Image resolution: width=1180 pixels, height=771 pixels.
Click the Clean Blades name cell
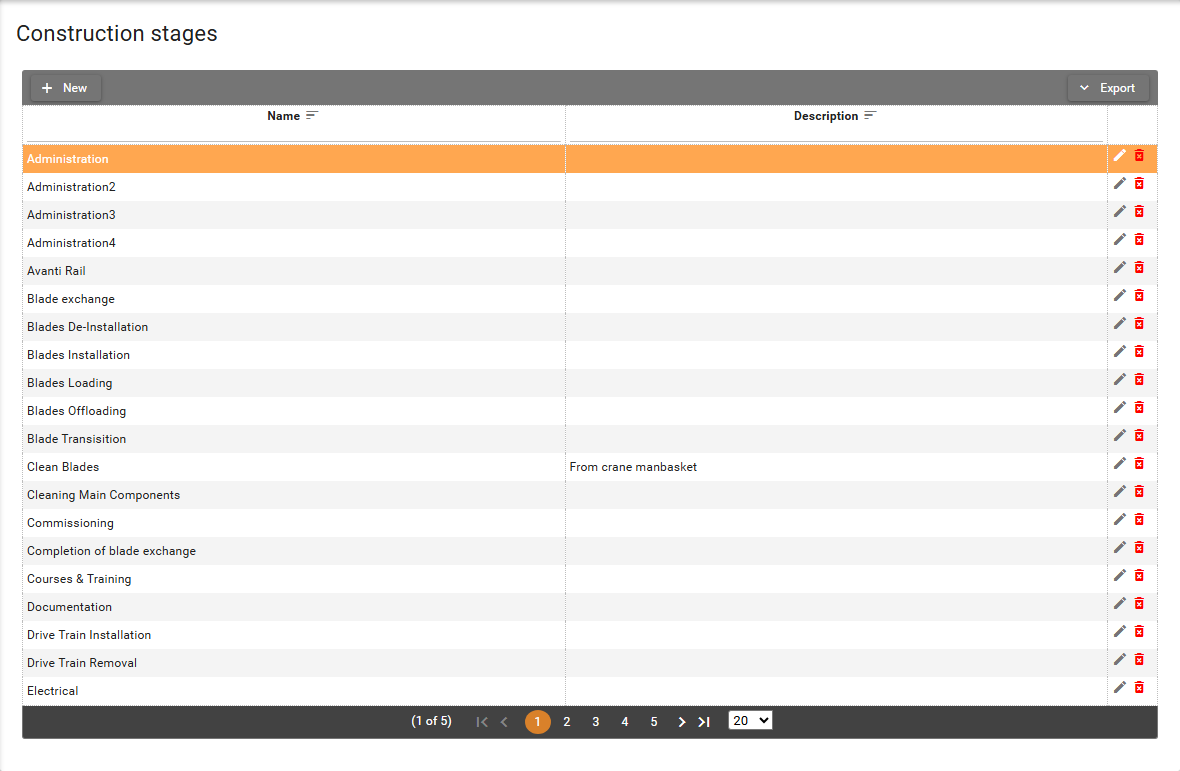(x=293, y=467)
